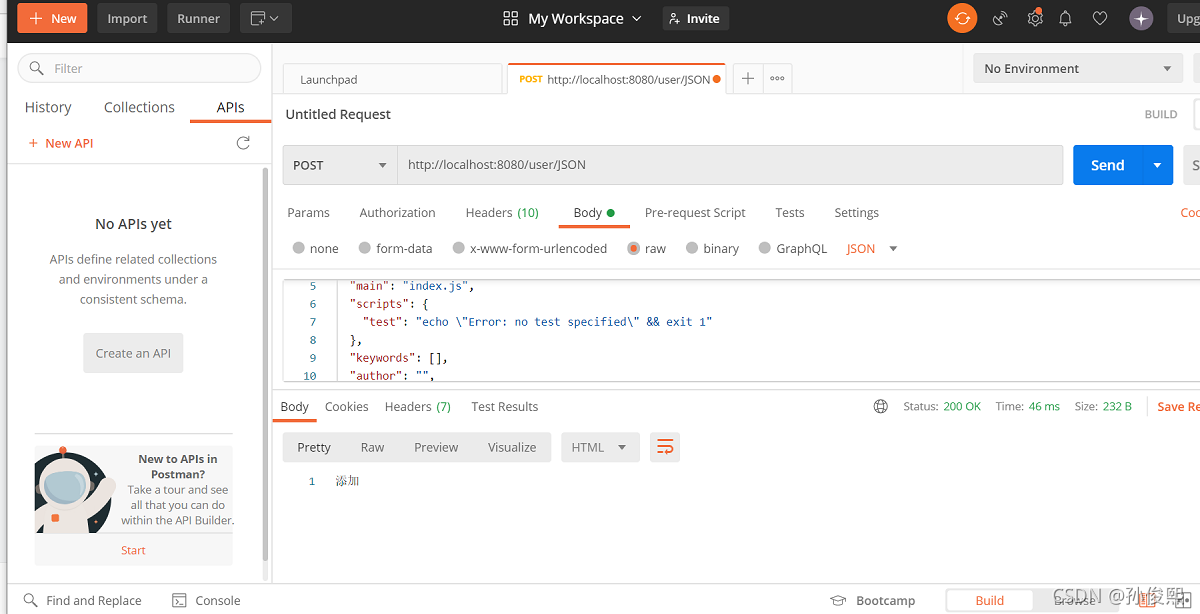Open the satellite capture requests icon
Screen dimensions: 1200x614
[x=999, y=18]
